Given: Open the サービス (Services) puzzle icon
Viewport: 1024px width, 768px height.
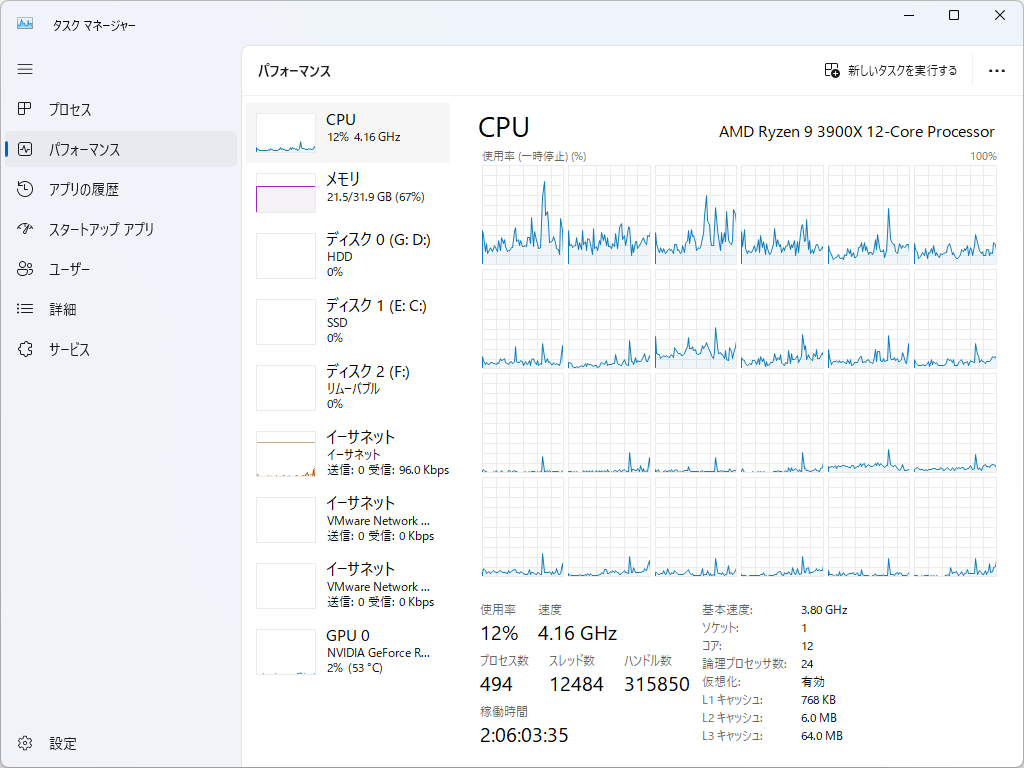Looking at the screenshot, I should [26, 349].
